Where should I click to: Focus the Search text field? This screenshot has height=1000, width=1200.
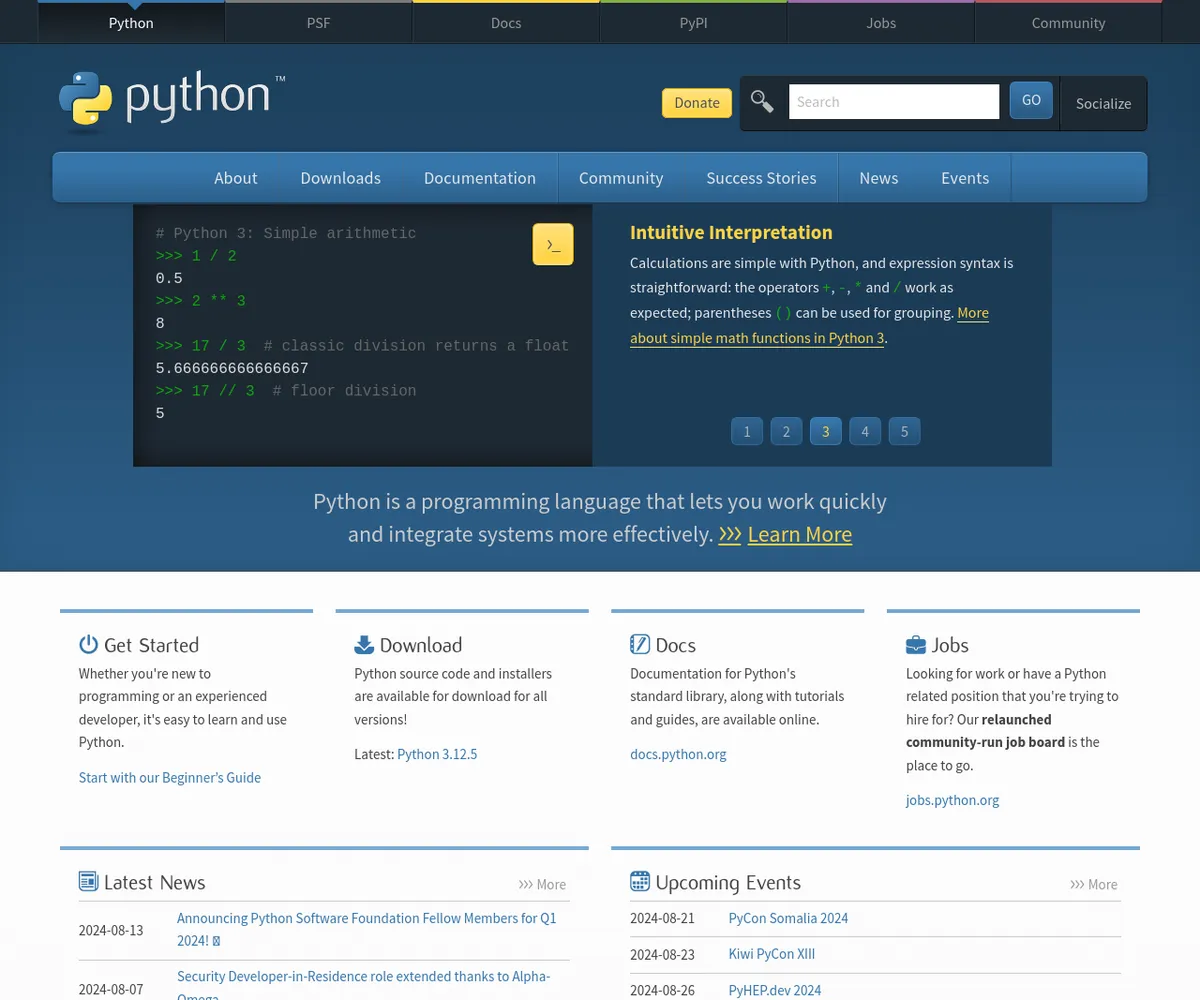pos(893,102)
